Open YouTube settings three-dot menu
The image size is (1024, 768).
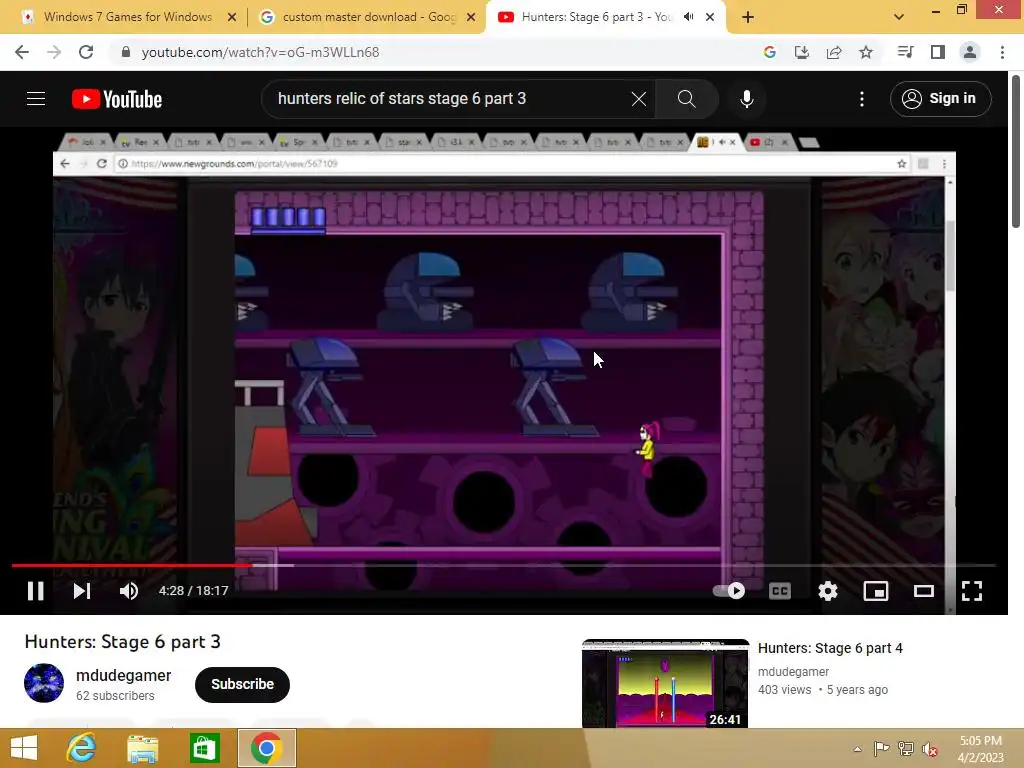tap(862, 99)
